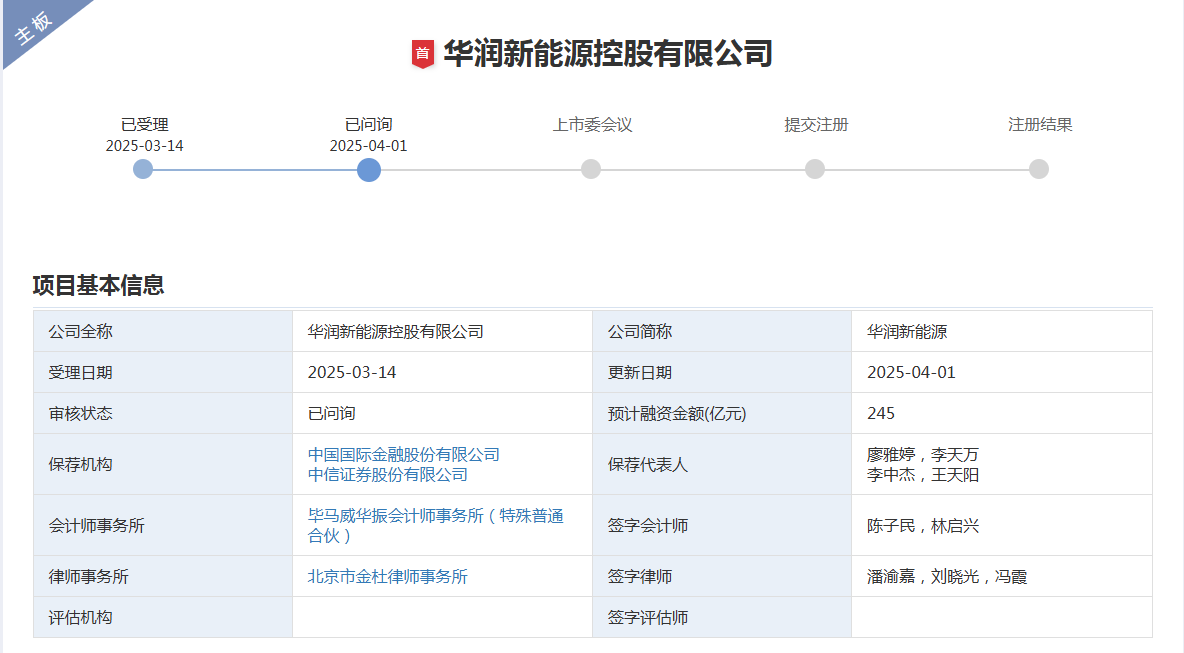Click the 华润新能源控股有限公司 page title

tap(607, 53)
